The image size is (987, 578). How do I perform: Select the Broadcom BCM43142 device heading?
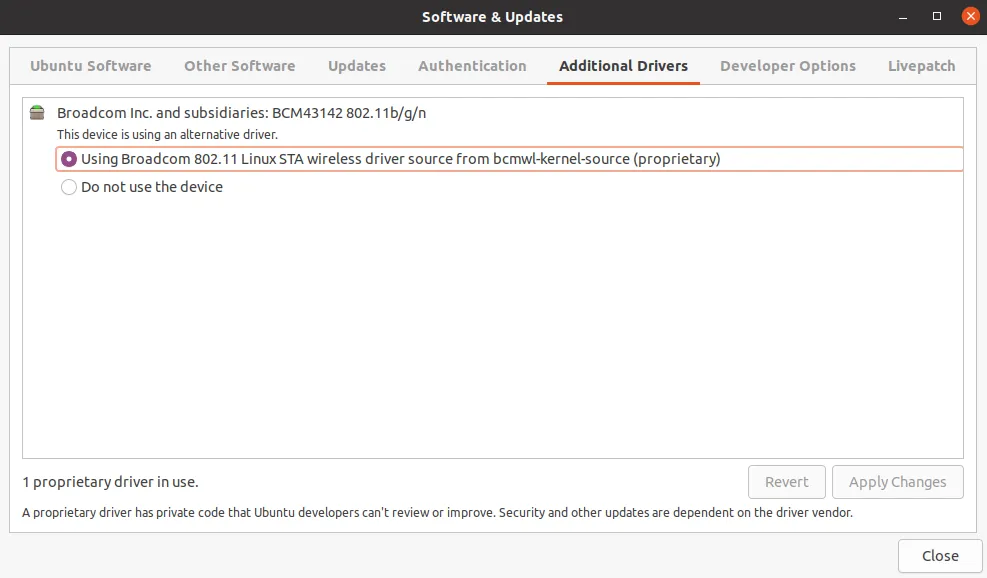pos(240,113)
